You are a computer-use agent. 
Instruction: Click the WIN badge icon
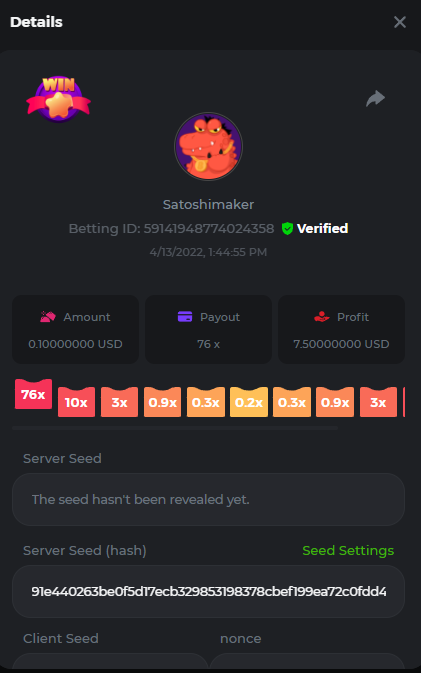pyautogui.click(x=58, y=99)
